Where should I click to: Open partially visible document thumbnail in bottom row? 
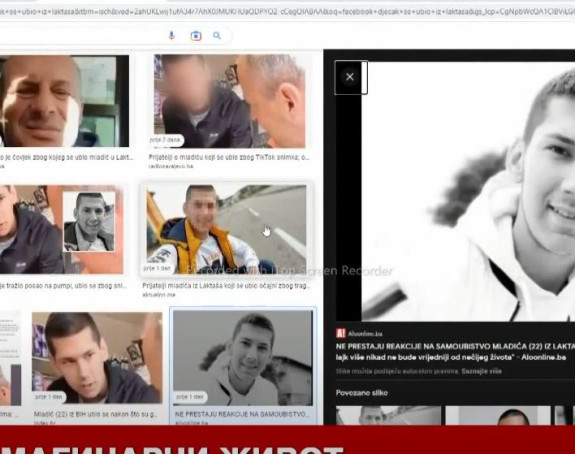(10, 358)
